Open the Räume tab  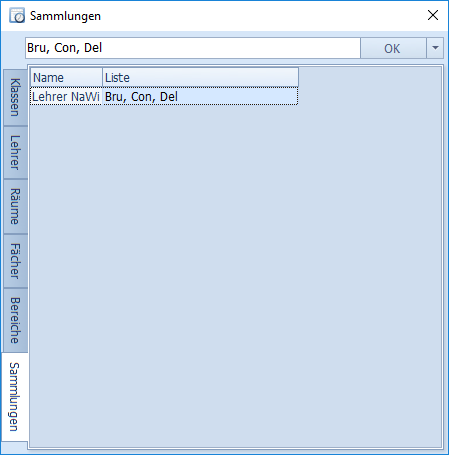[15, 206]
